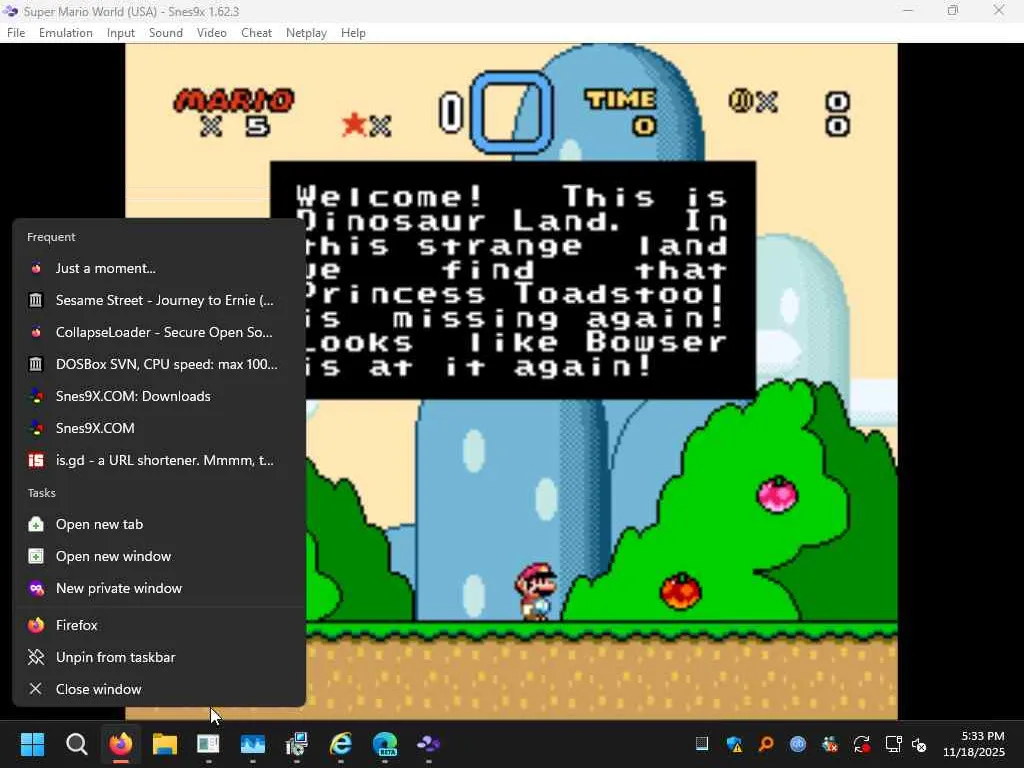Open the Snes9X.COM frequent entry
Screen dimensions: 1024x768
click(159, 428)
